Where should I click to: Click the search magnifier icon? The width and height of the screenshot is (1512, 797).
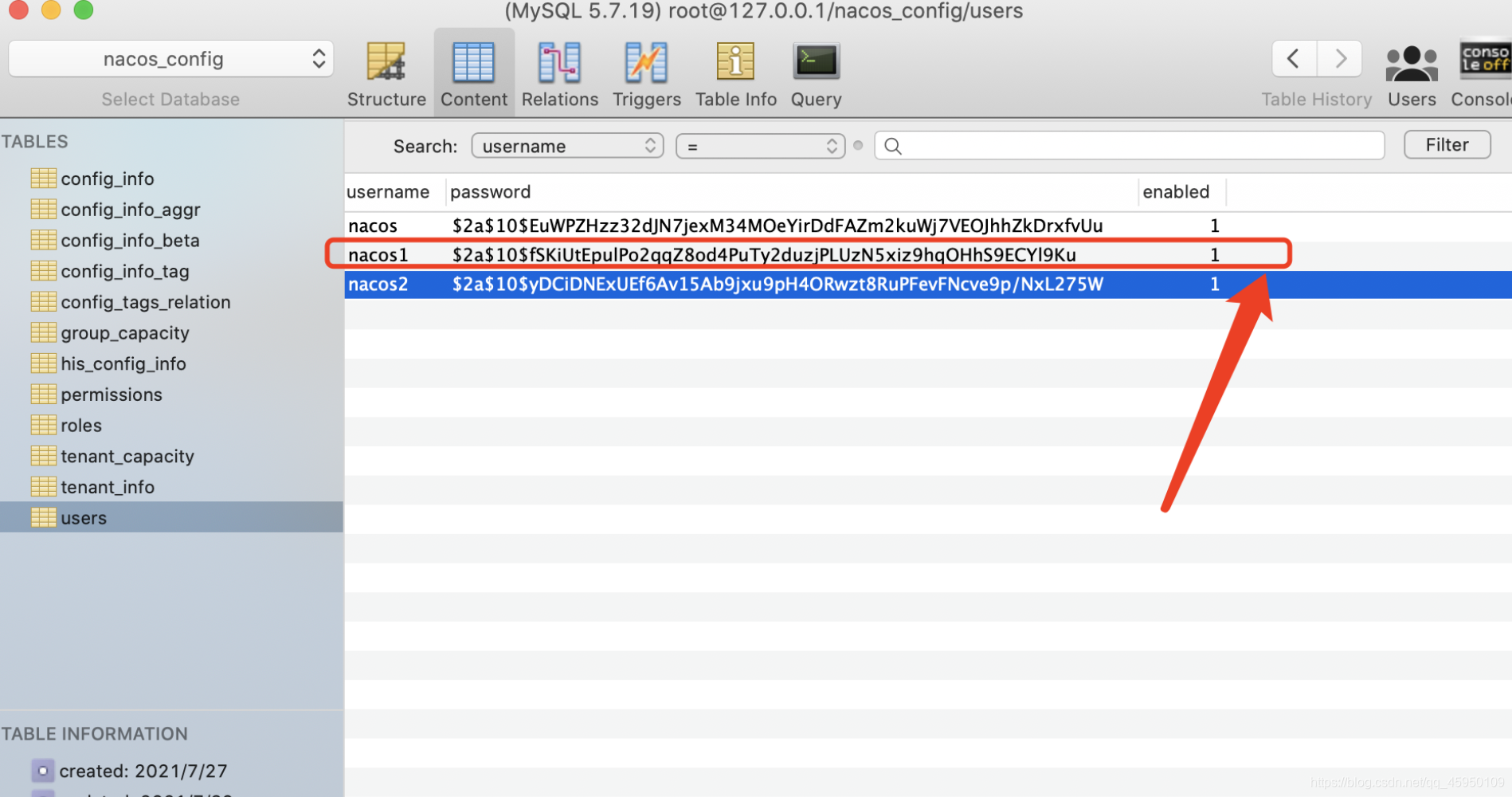point(893,146)
